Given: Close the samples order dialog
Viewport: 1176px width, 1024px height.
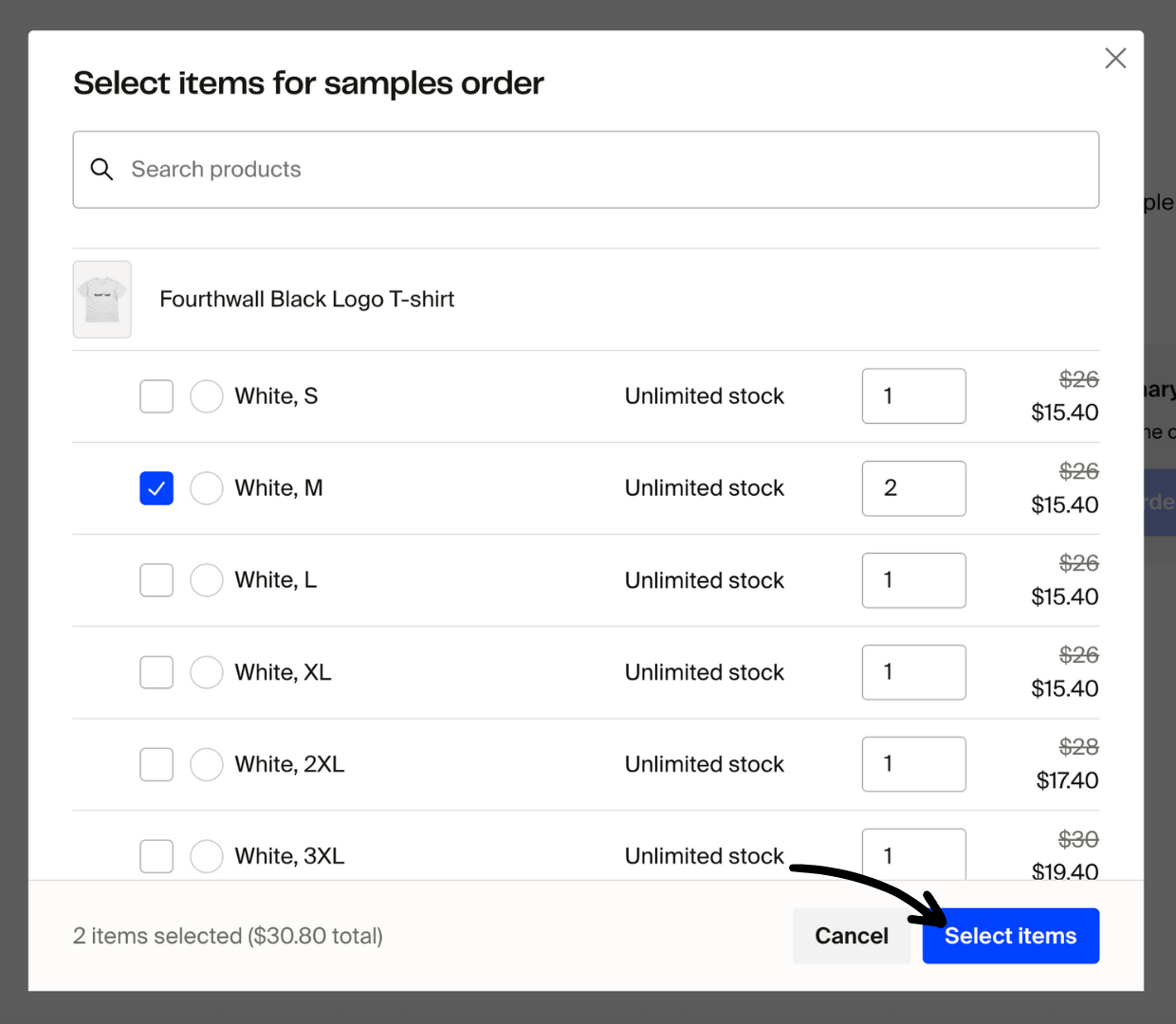Looking at the screenshot, I should click(x=1115, y=58).
